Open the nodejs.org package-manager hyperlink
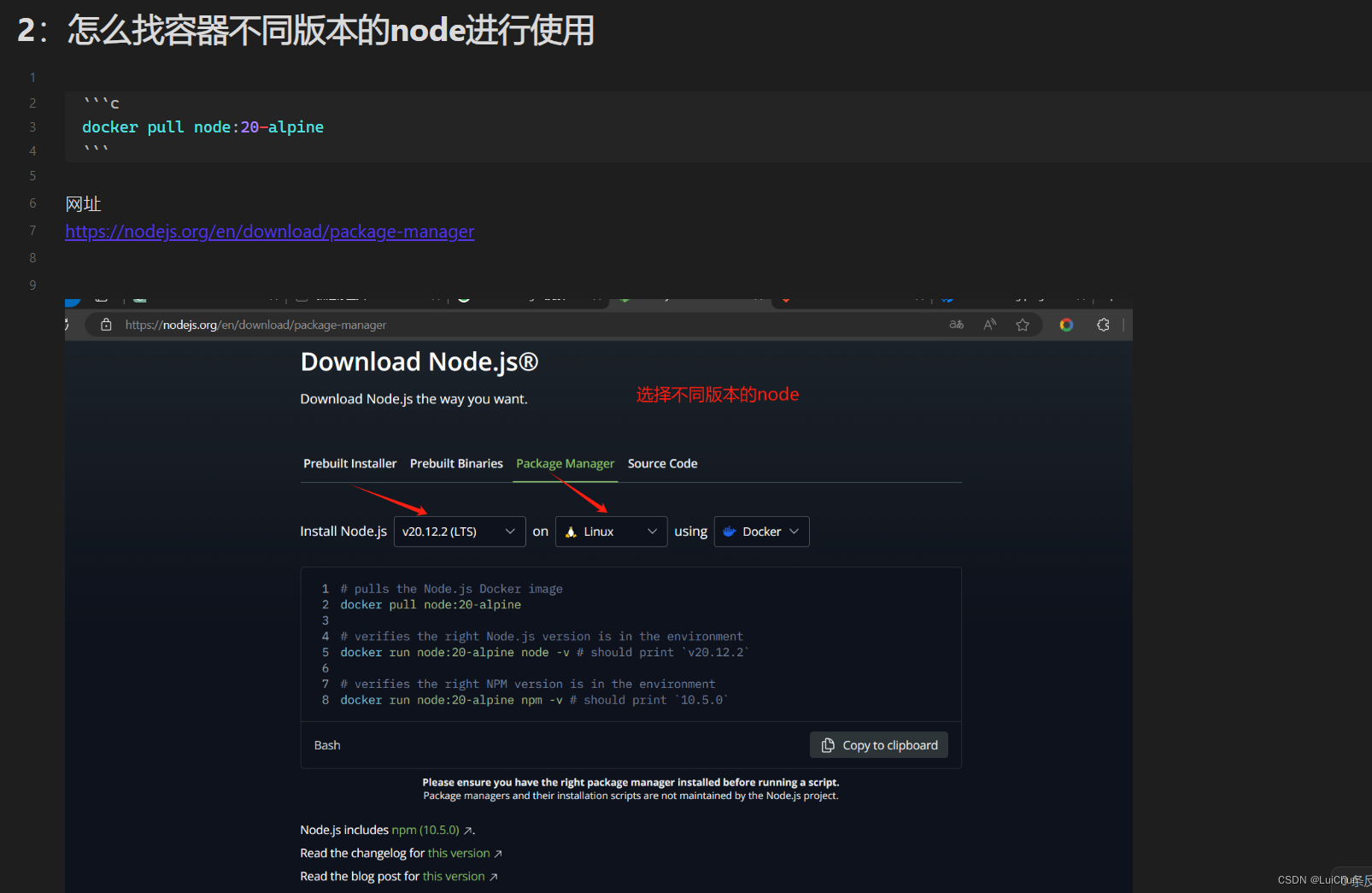The width and height of the screenshot is (1372, 893). pyautogui.click(x=270, y=232)
